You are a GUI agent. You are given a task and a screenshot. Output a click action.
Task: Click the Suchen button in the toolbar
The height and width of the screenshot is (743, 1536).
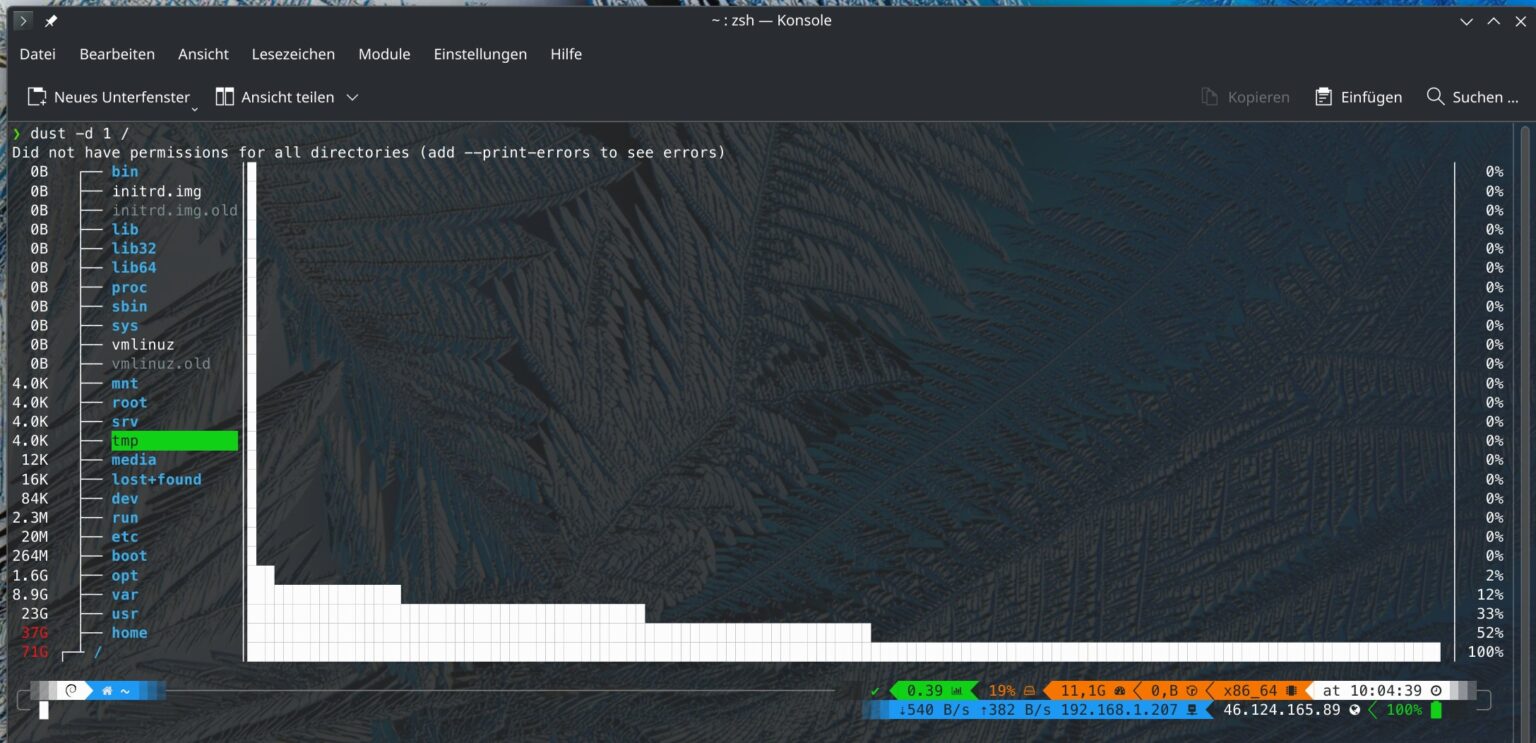pos(1471,96)
